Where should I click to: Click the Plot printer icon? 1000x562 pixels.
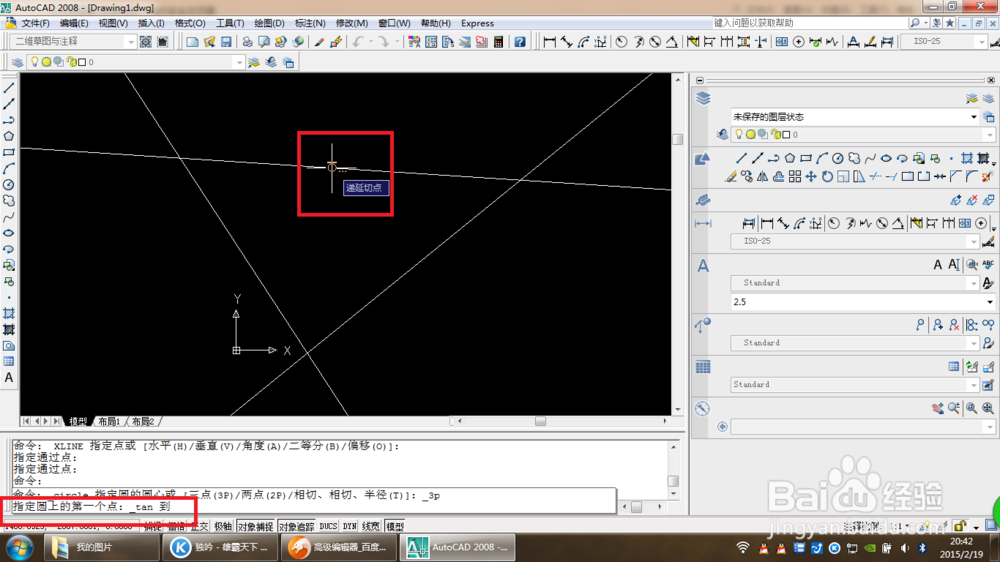point(247,42)
